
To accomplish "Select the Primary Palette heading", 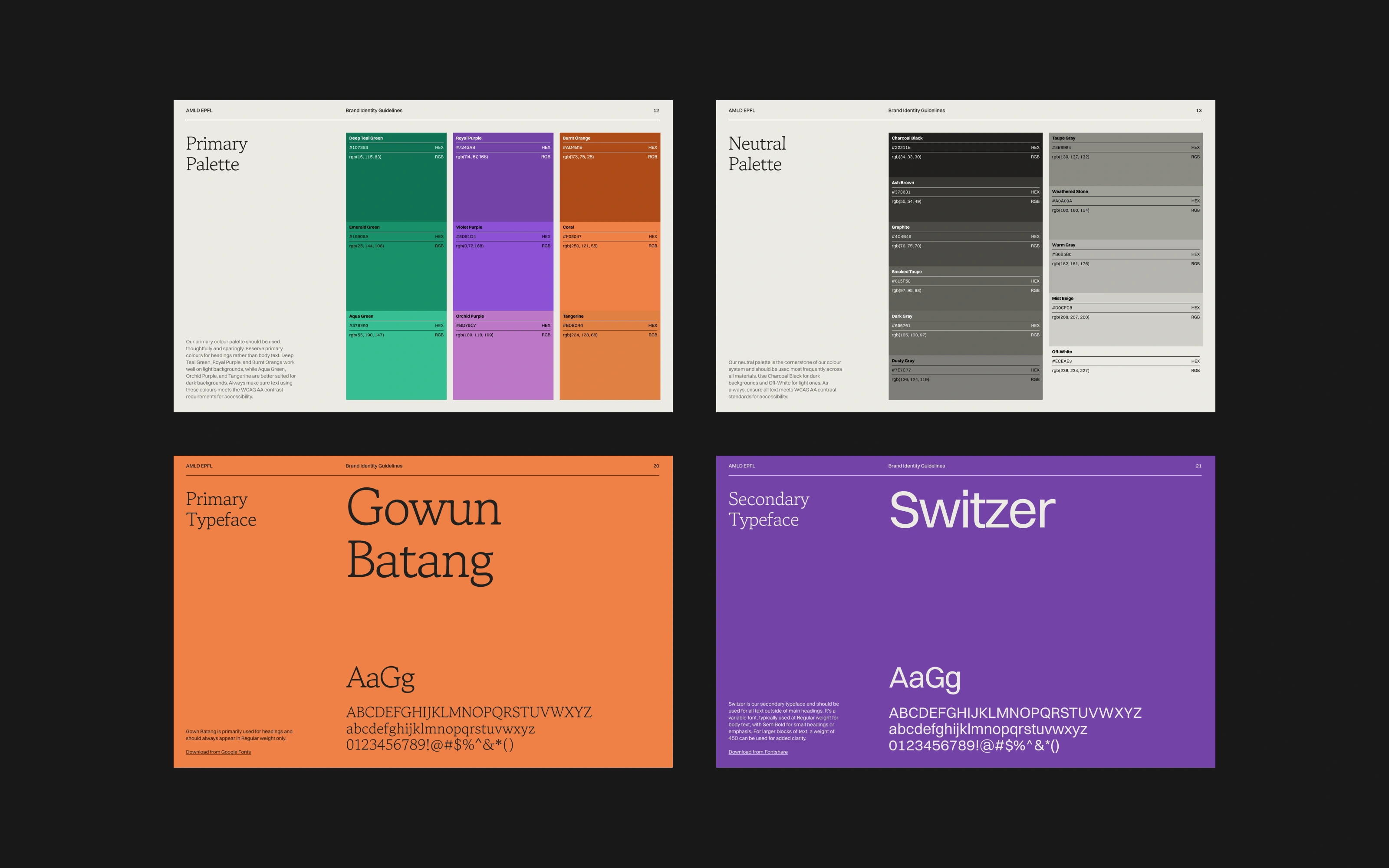I will (216, 153).
